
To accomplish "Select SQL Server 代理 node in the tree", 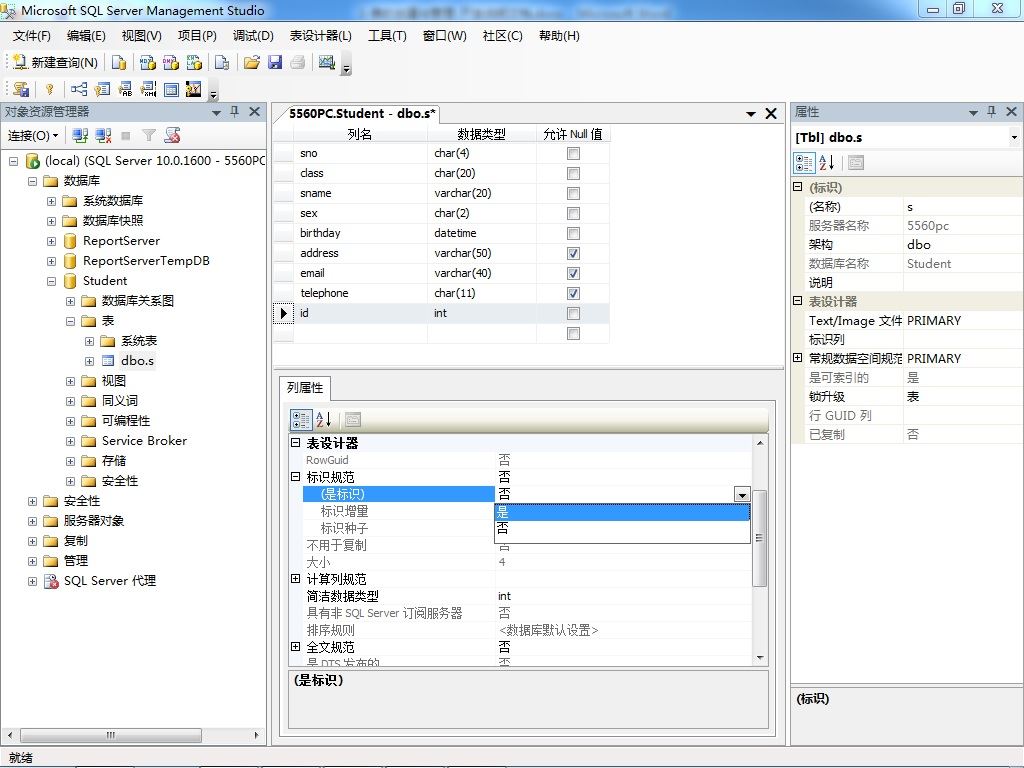I will click(109, 581).
